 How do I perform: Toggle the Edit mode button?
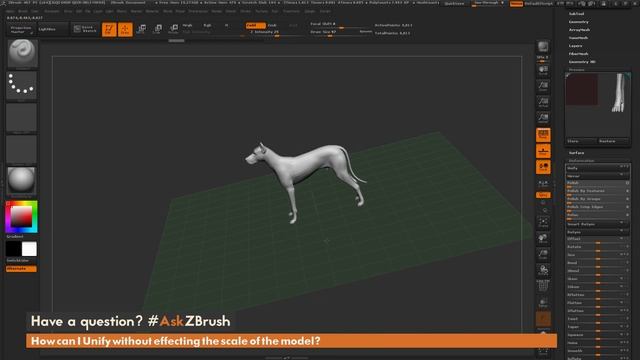[109, 29]
